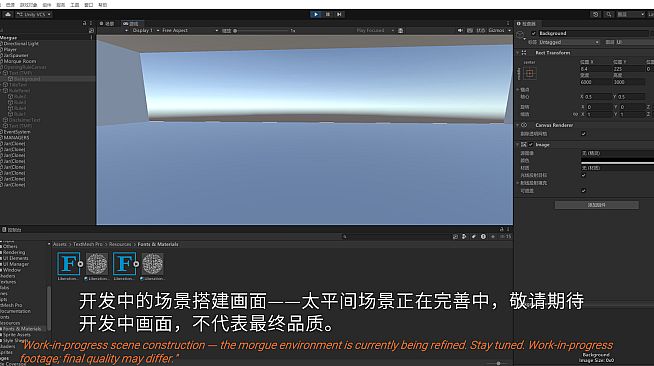
Task: Click the Add Component button
Action: tap(596, 205)
